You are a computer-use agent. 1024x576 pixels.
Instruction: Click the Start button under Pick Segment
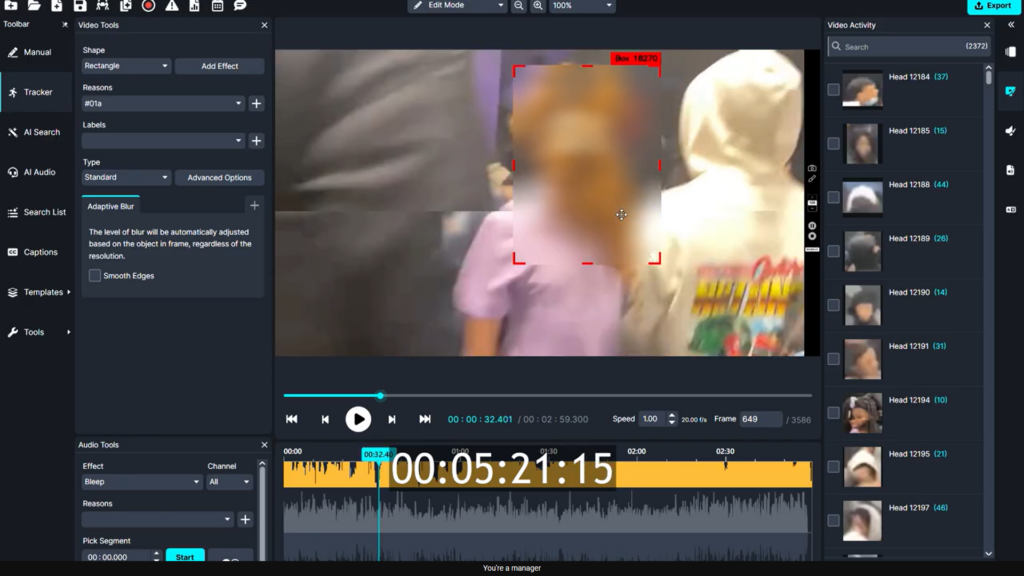click(185, 556)
